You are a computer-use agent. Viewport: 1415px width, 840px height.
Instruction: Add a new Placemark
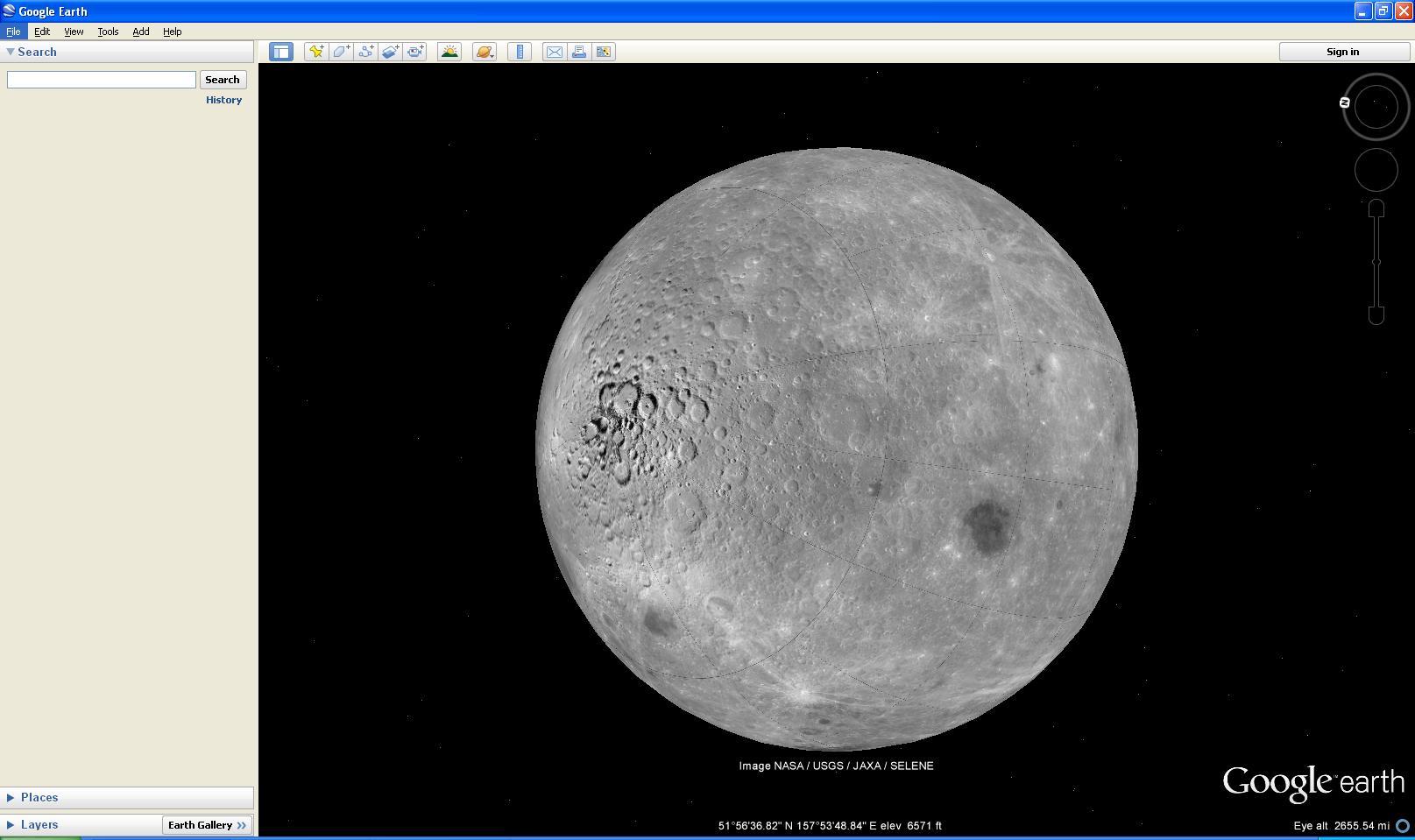pos(316,52)
